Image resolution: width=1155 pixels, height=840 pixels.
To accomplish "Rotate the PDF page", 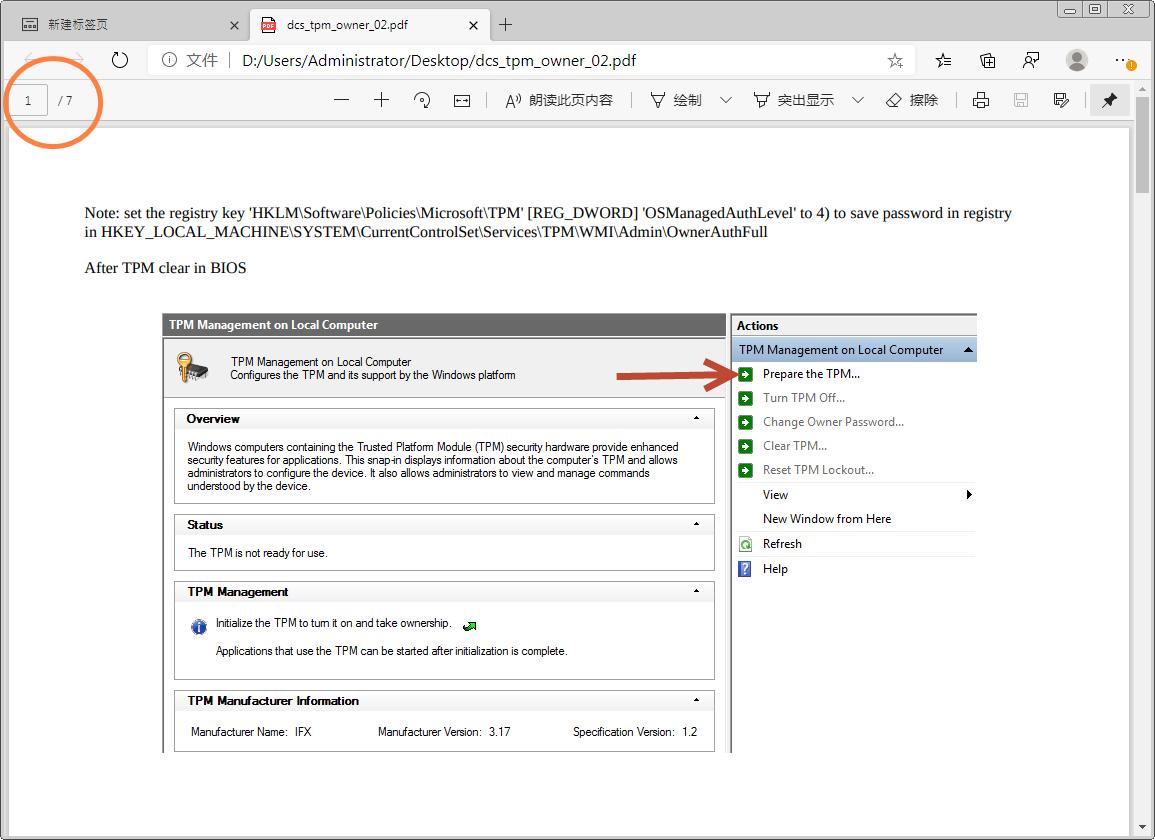I will [x=422, y=100].
